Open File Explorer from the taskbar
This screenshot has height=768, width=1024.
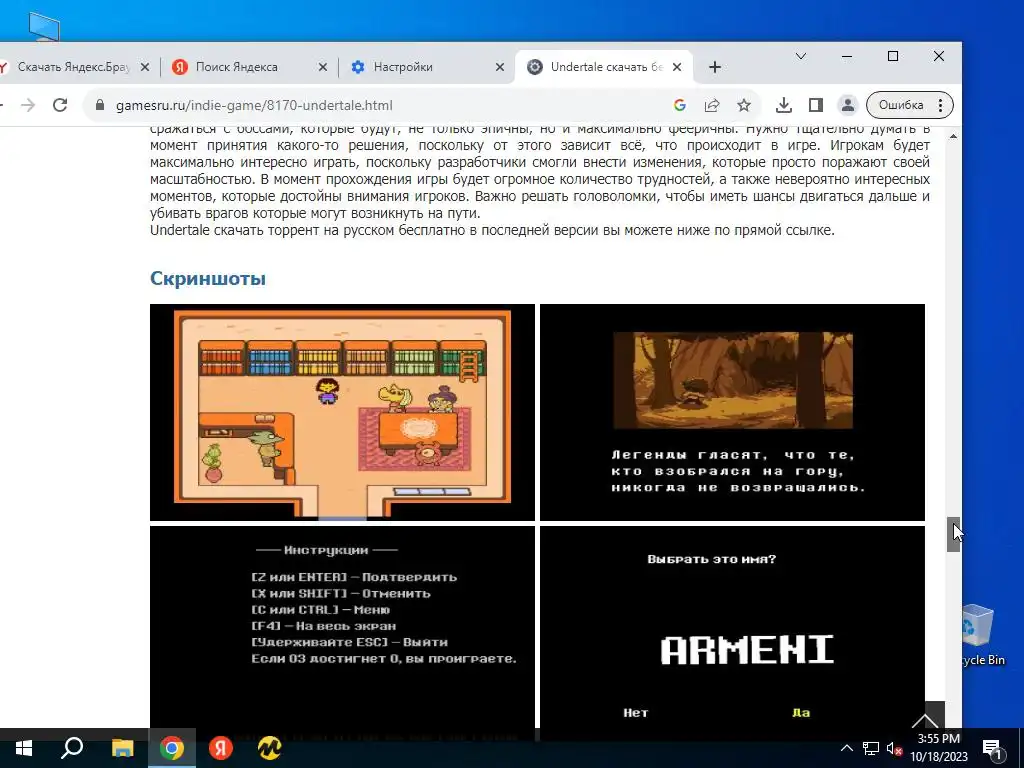(122, 748)
